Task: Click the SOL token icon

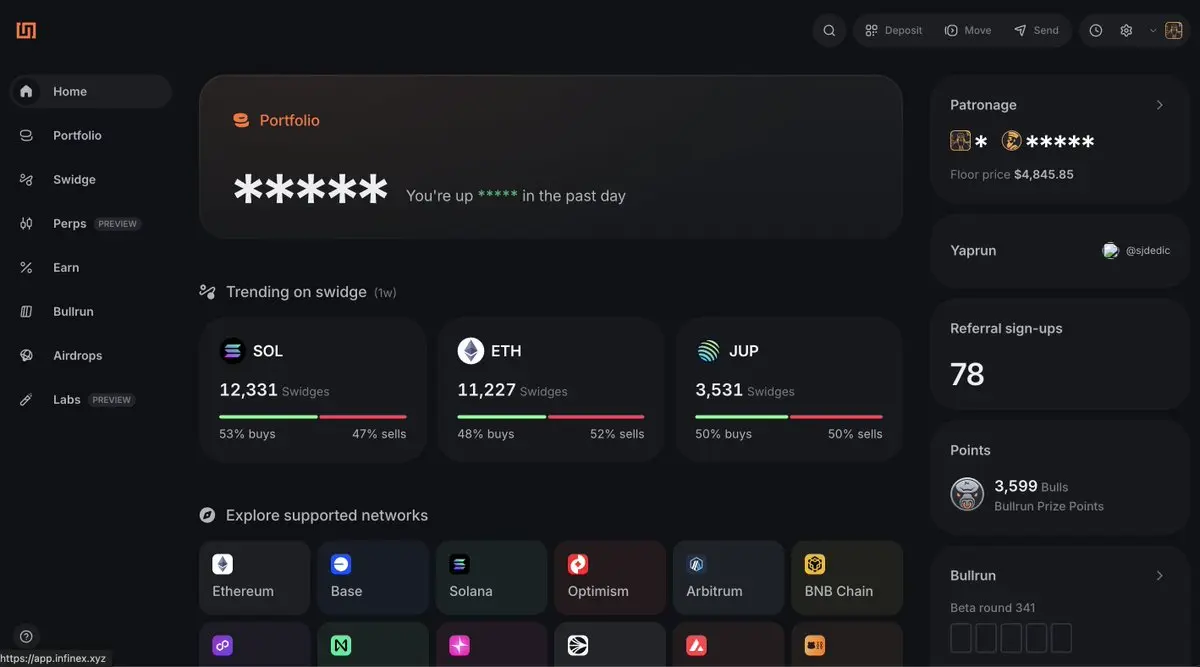Action: pos(232,351)
